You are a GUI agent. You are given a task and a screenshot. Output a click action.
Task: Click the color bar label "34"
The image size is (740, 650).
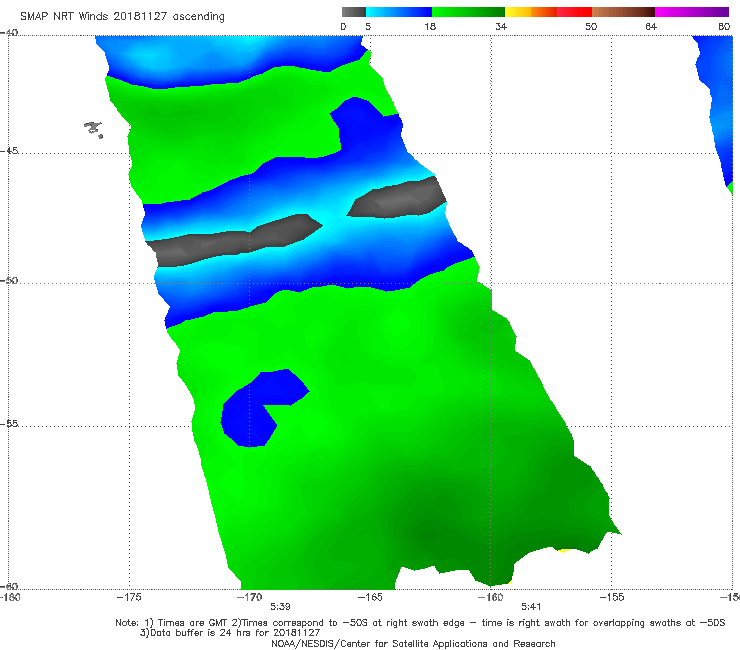pyautogui.click(x=501, y=27)
